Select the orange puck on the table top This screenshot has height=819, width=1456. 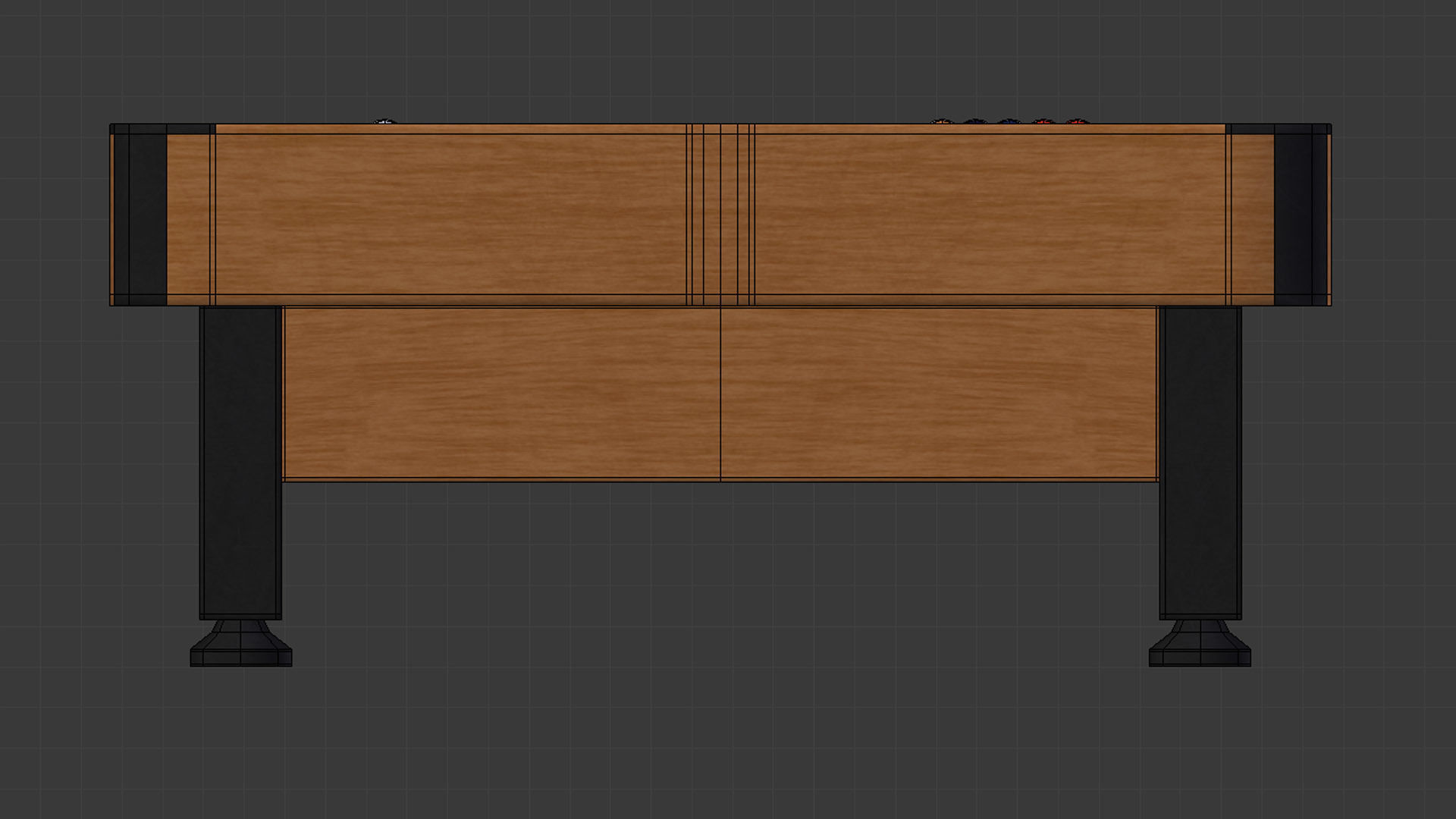pos(941,121)
